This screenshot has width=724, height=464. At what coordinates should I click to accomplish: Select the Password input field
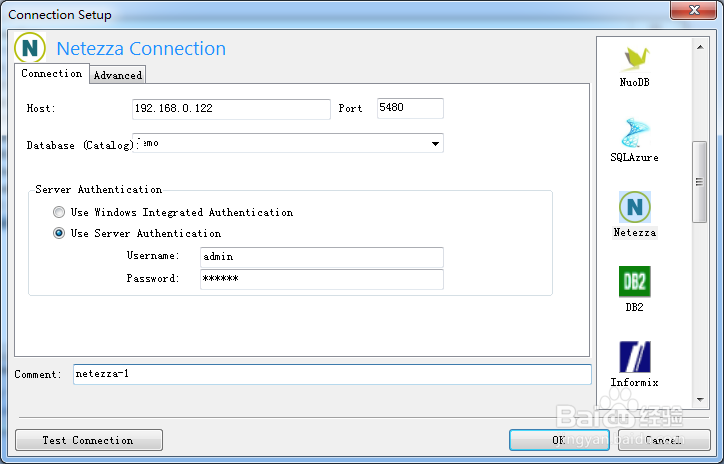click(x=321, y=279)
